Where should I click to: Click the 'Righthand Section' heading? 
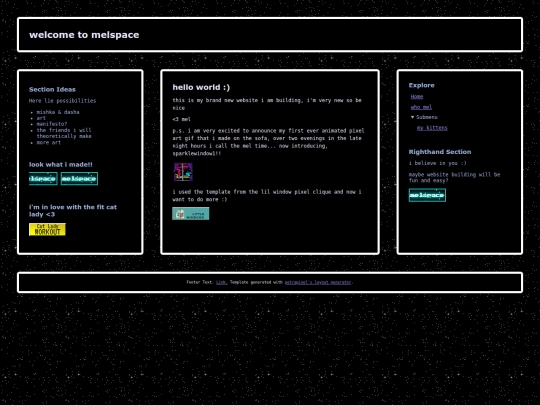click(x=440, y=152)
